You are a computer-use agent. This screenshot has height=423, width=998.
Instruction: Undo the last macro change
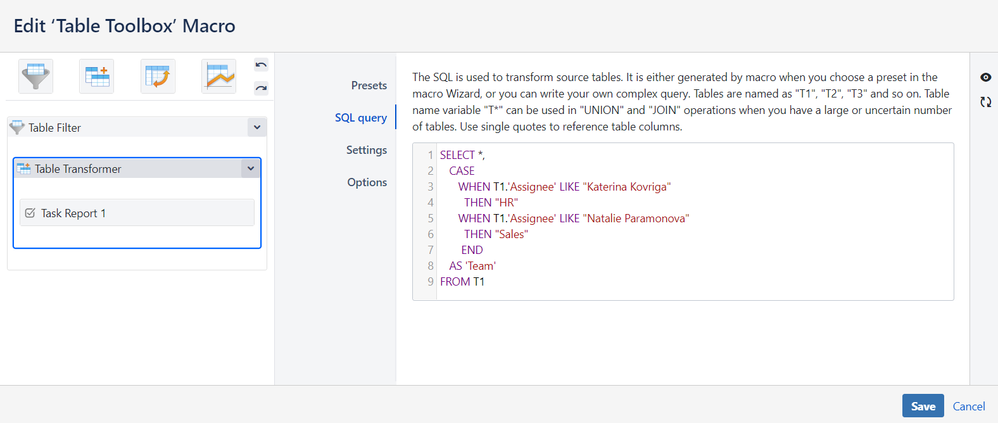262,65
